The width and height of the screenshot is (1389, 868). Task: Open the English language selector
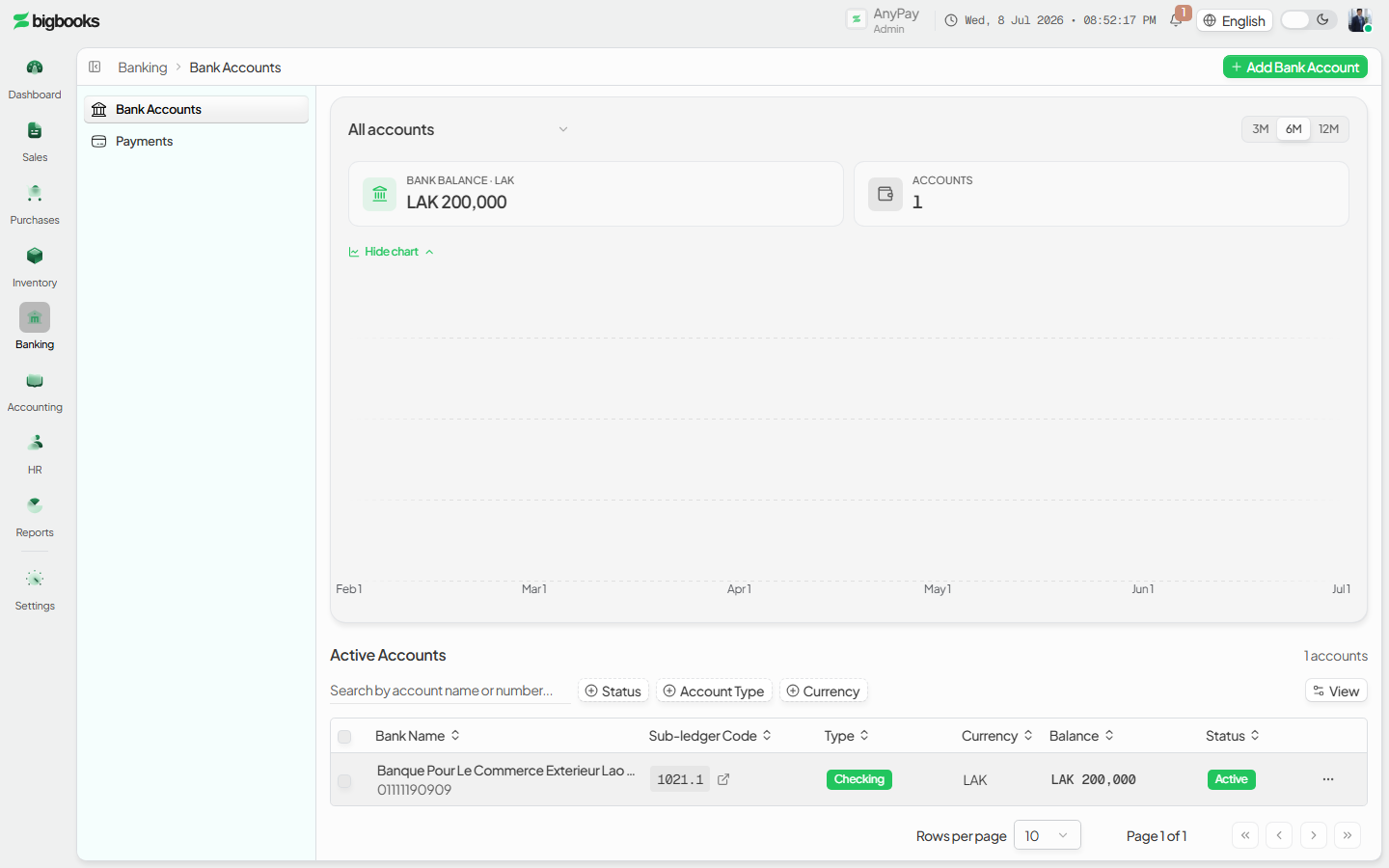pos(1235,20)
